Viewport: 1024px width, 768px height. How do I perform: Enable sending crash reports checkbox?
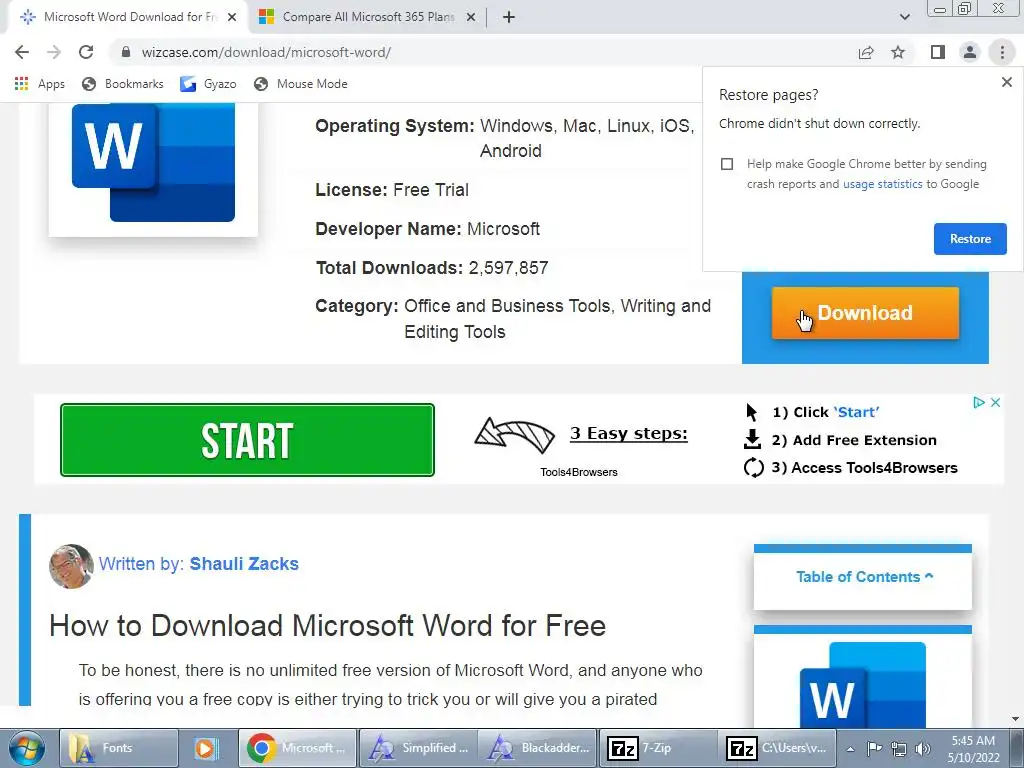pos(727,164)
